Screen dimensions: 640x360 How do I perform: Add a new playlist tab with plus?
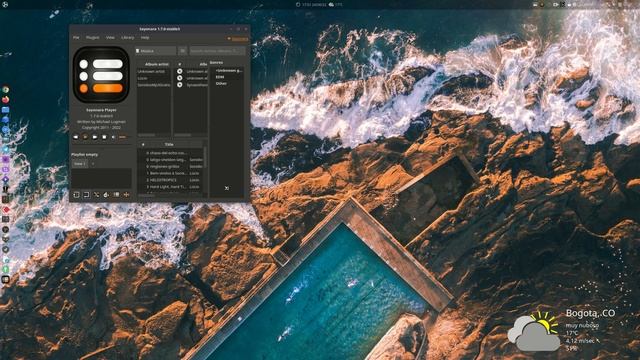(93, 164)
